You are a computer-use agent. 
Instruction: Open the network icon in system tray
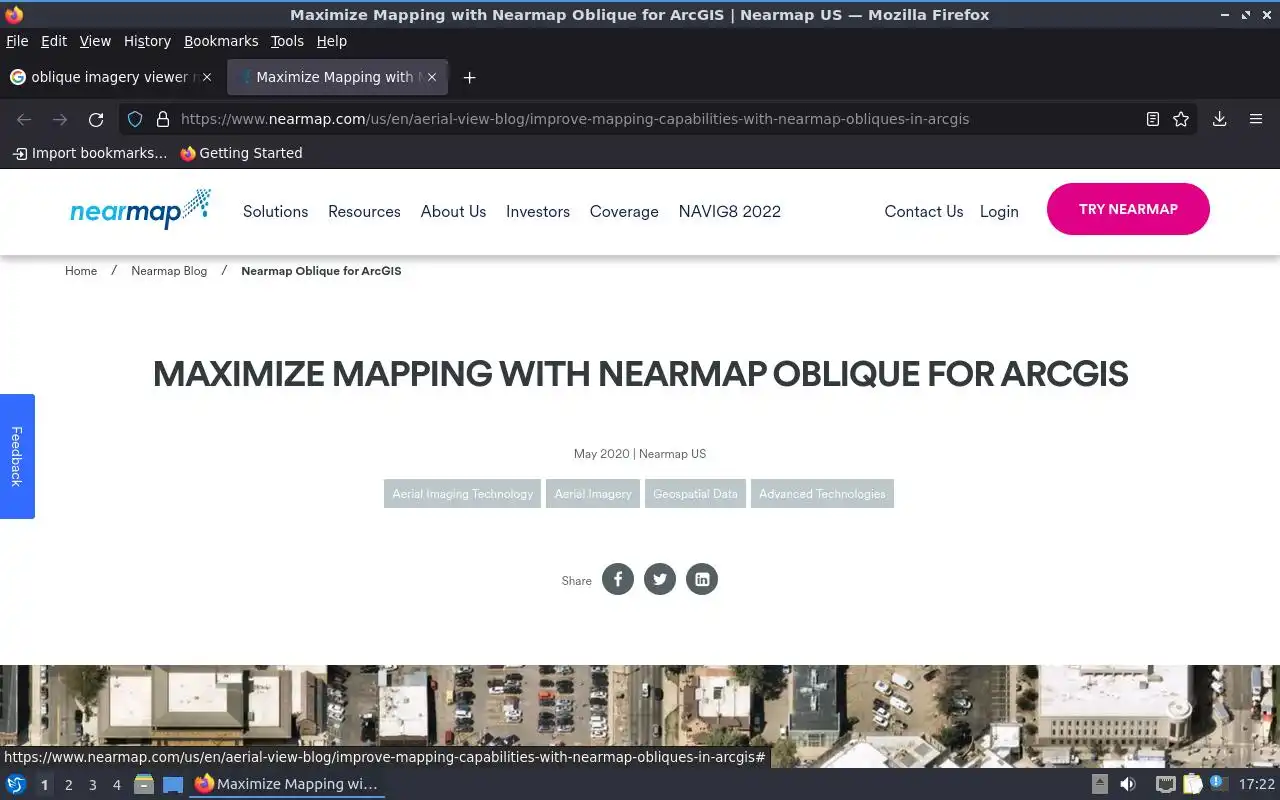tap(1165, 784)
